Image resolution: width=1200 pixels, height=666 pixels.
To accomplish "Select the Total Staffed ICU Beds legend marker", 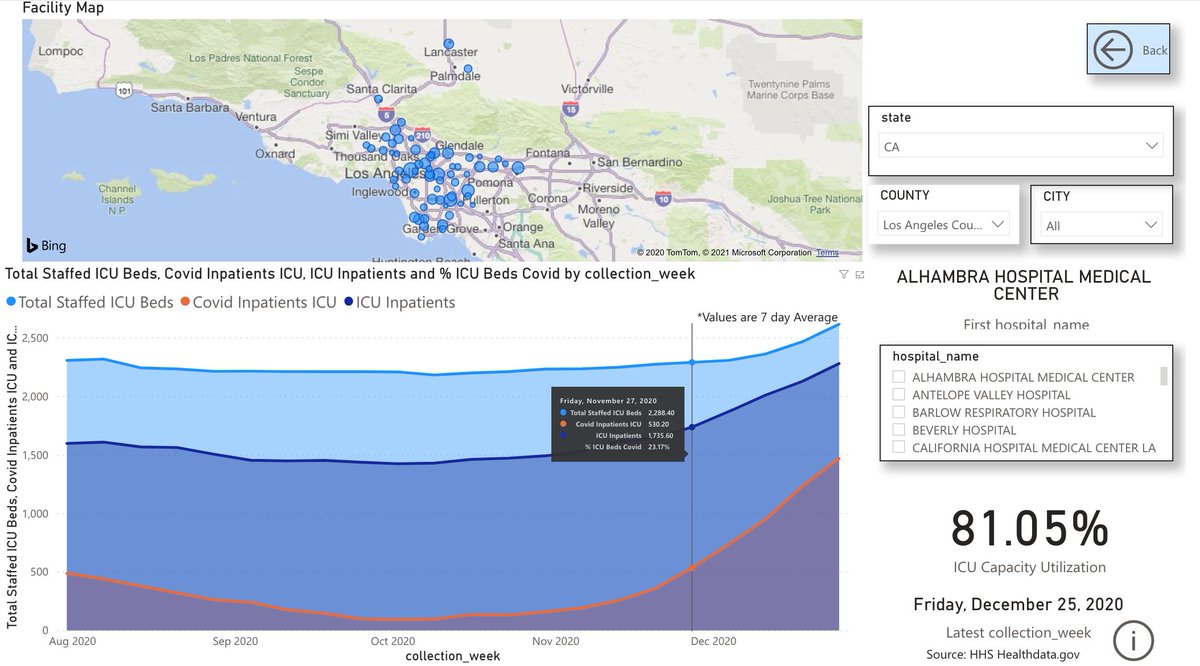I will click(9, 302).
